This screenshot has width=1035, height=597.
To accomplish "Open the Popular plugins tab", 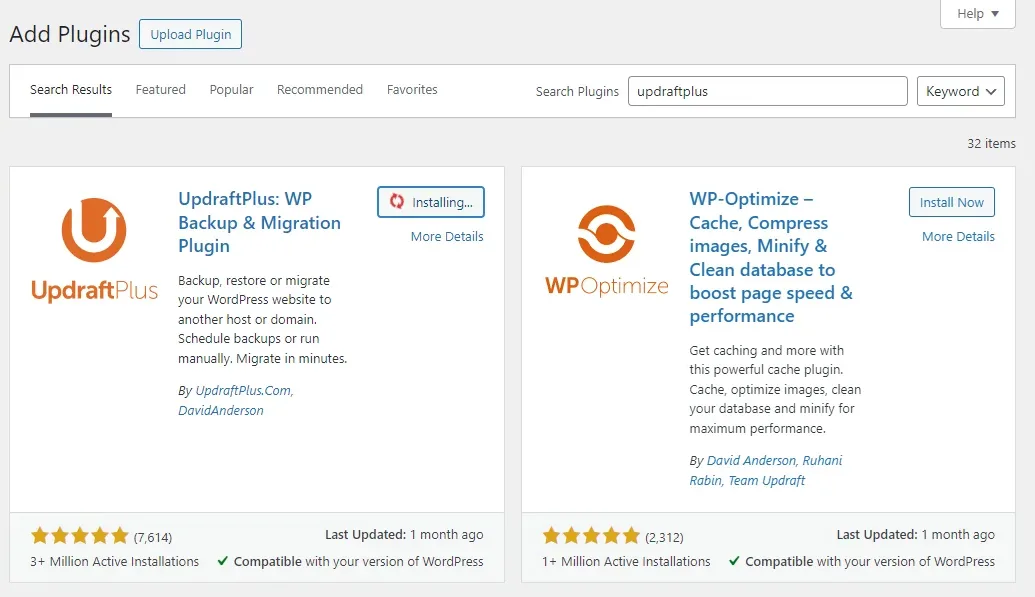I will tap(231, 90).
